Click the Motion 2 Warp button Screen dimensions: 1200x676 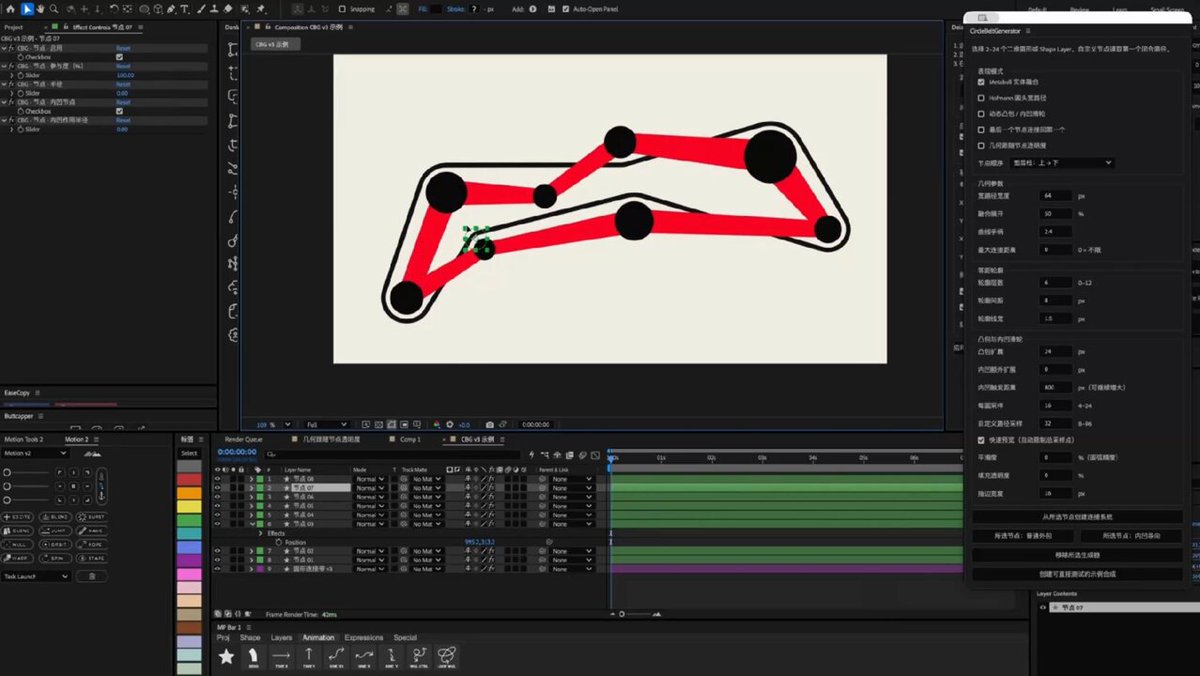[x=18, y=558]
